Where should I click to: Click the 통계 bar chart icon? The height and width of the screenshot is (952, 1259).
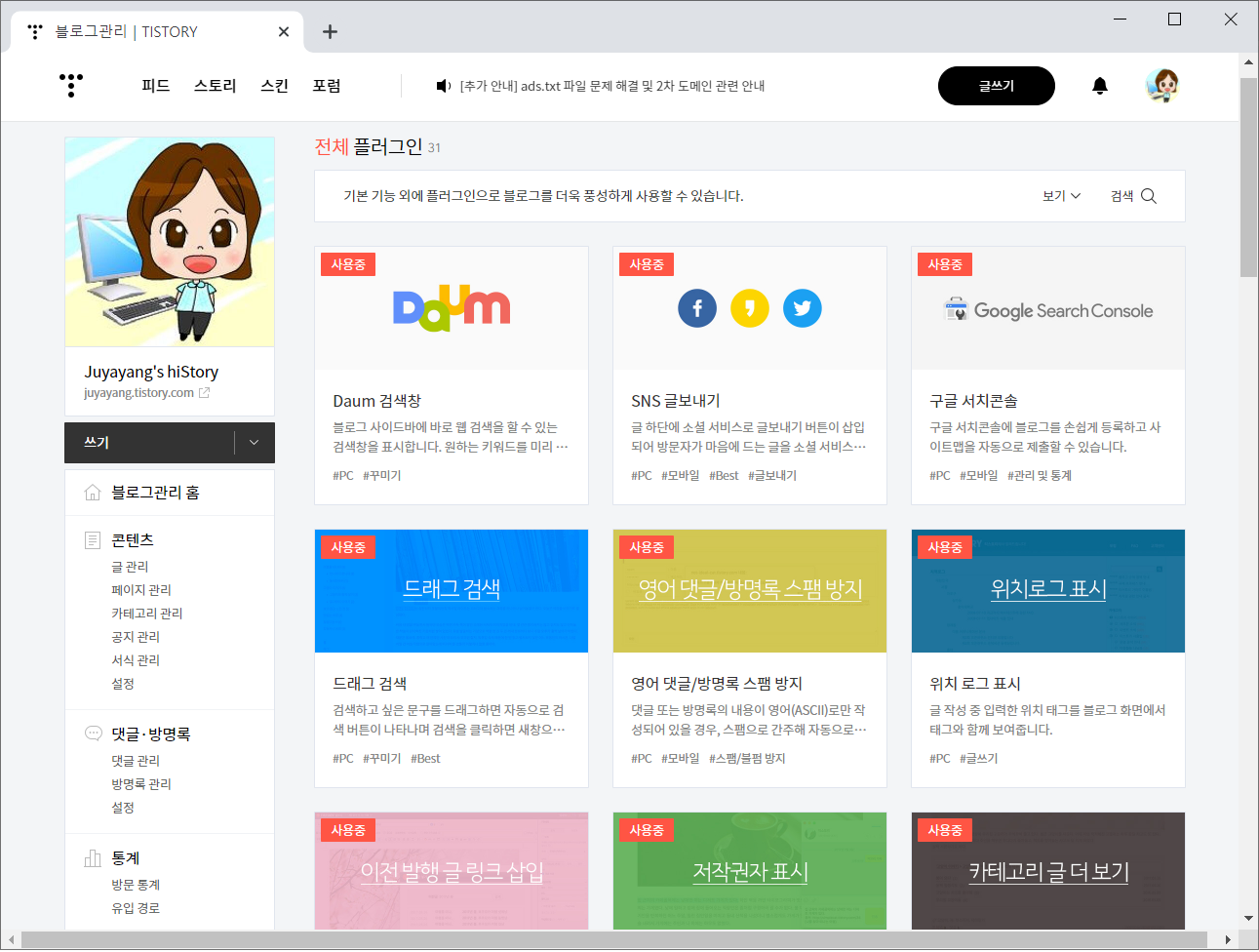pyautogui.click(x=93, y=858)
